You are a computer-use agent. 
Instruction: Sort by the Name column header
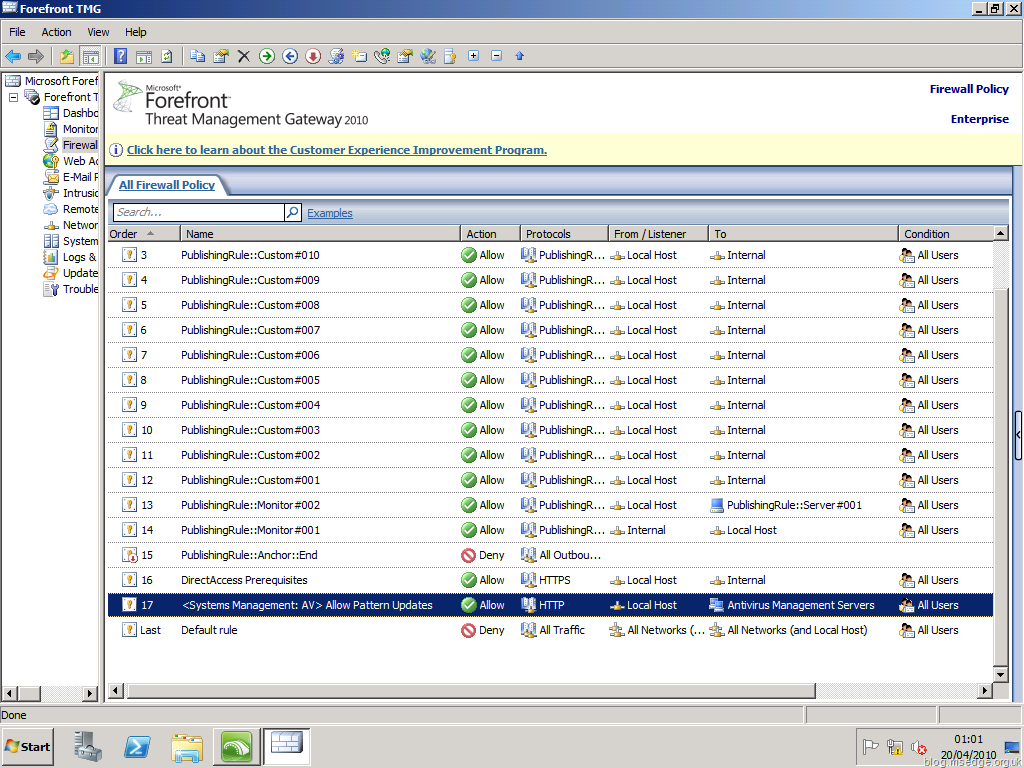coord(320,234)
